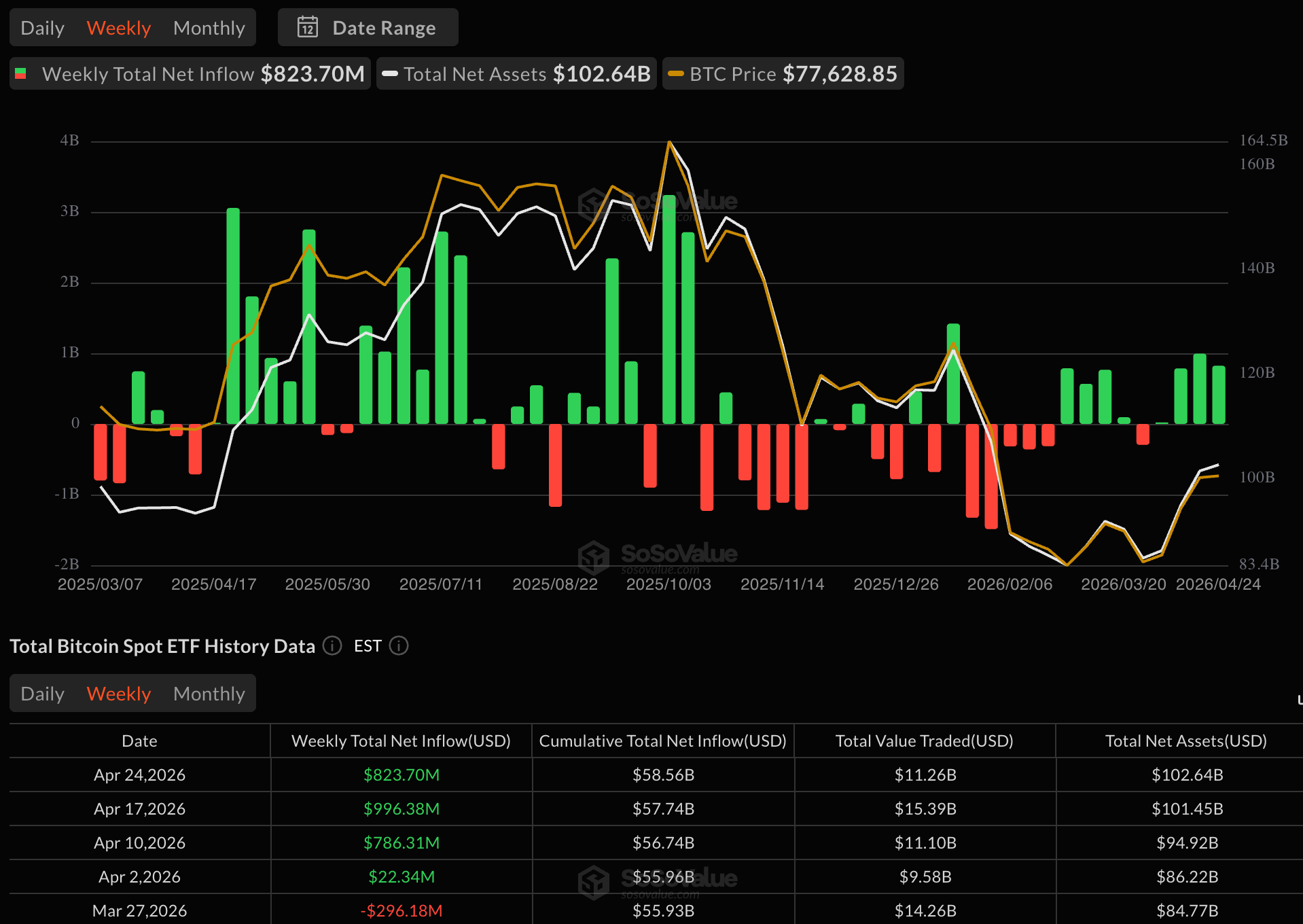
Task: Switch chart to Daily view
Action: [42, 28]
